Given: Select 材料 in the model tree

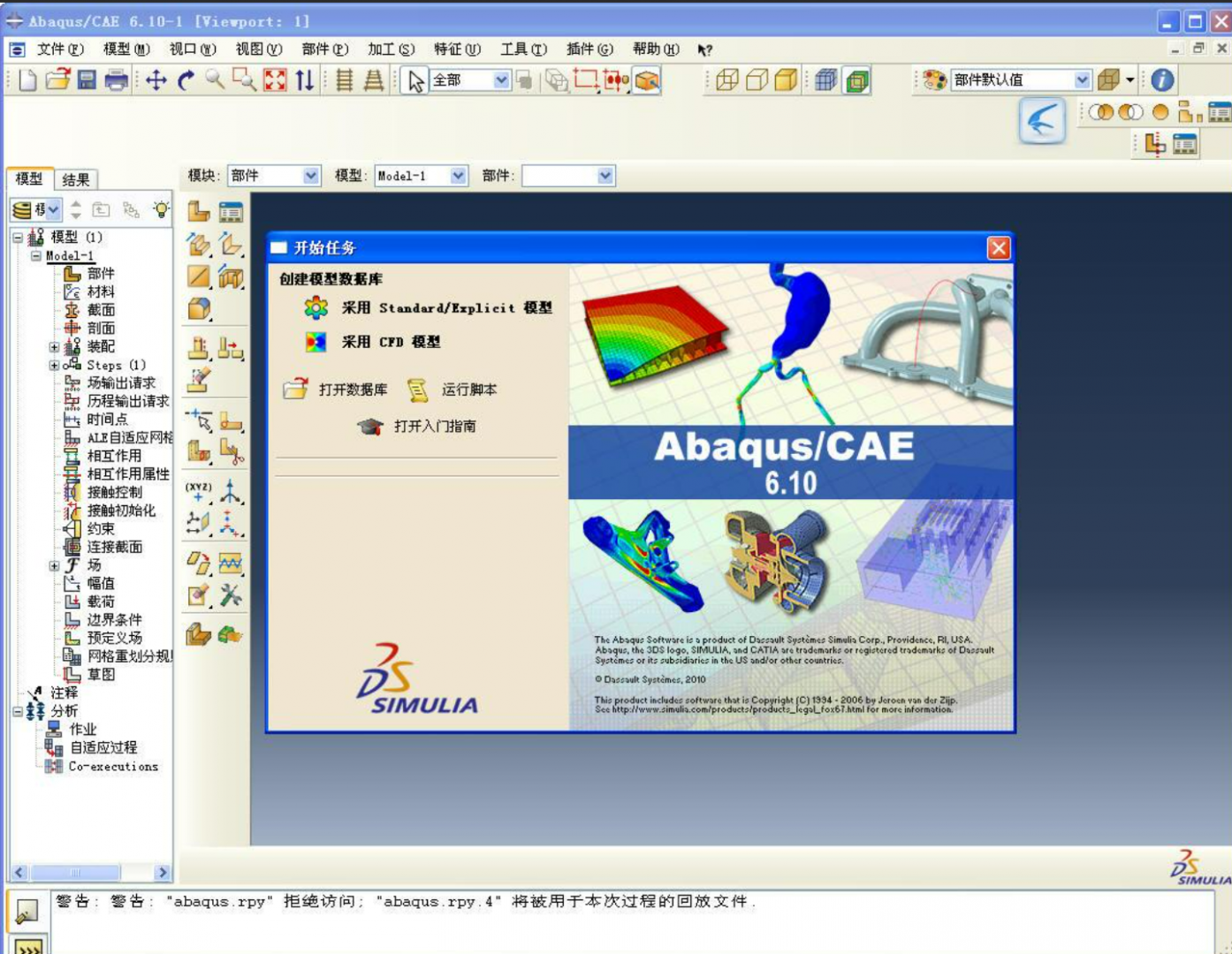Looking at the screenshot, I should [x=100, y=291].
